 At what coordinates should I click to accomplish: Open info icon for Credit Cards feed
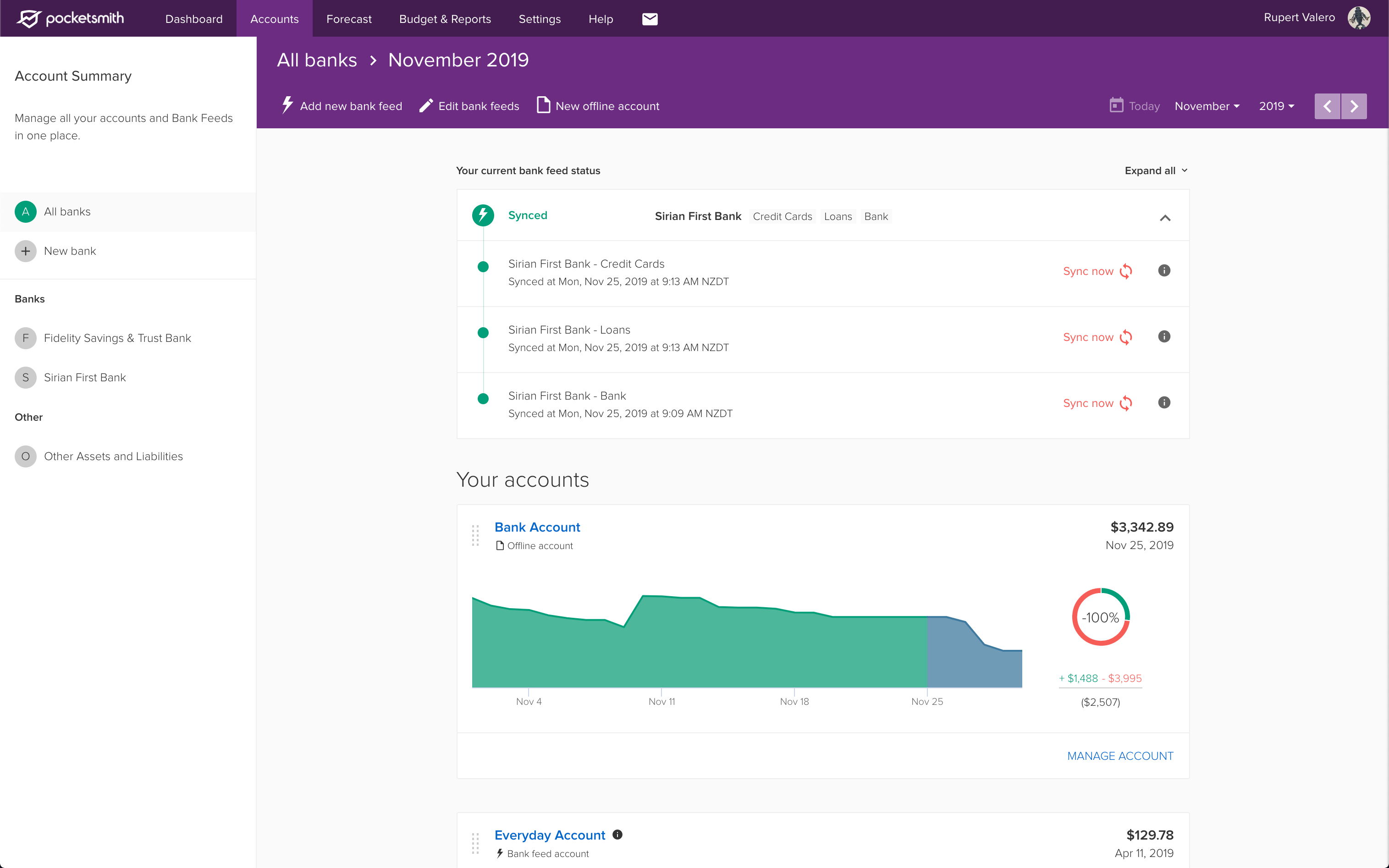click(1164, 270)
